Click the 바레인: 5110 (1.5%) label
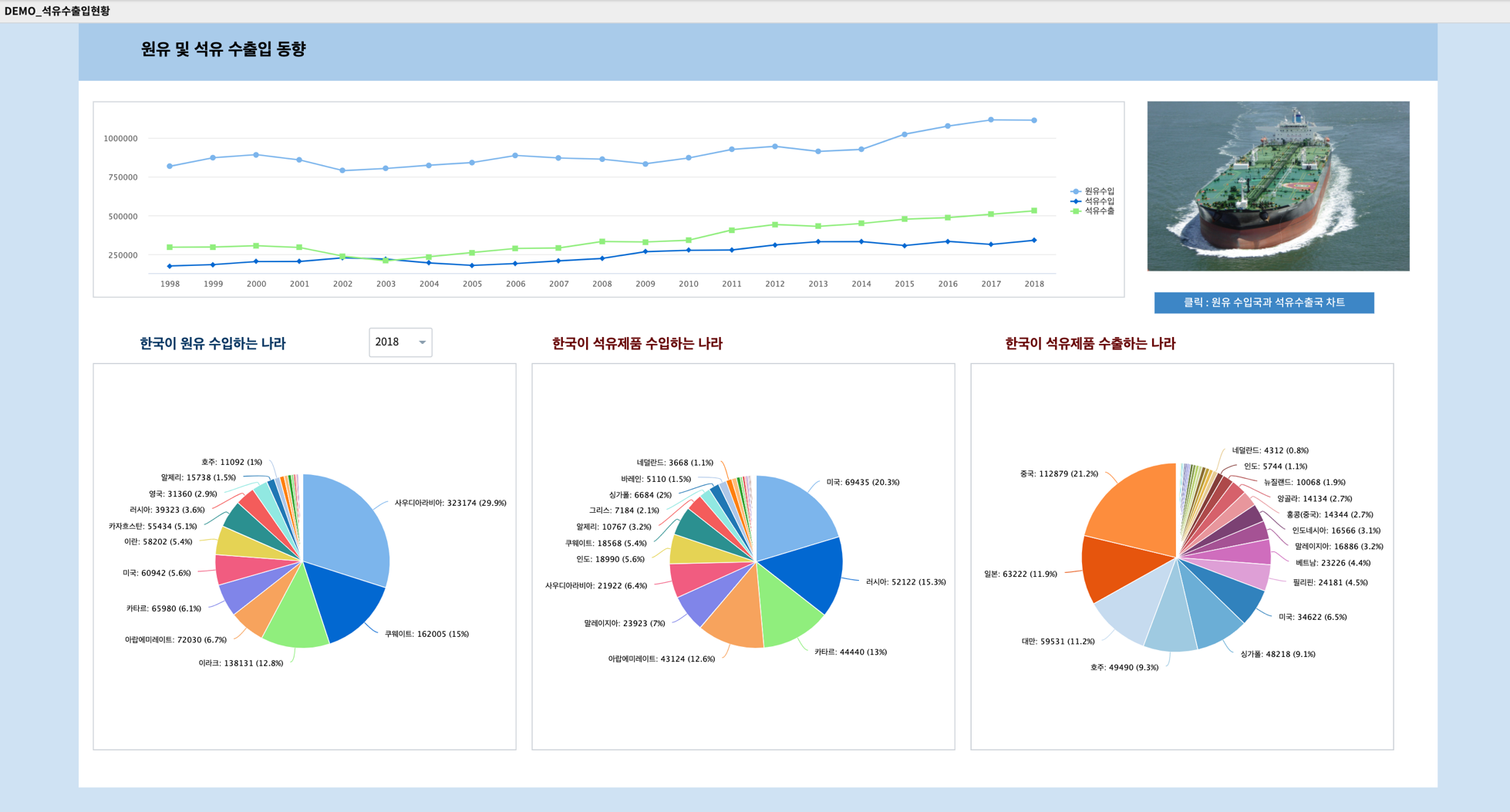 click(x=656, y=480)
